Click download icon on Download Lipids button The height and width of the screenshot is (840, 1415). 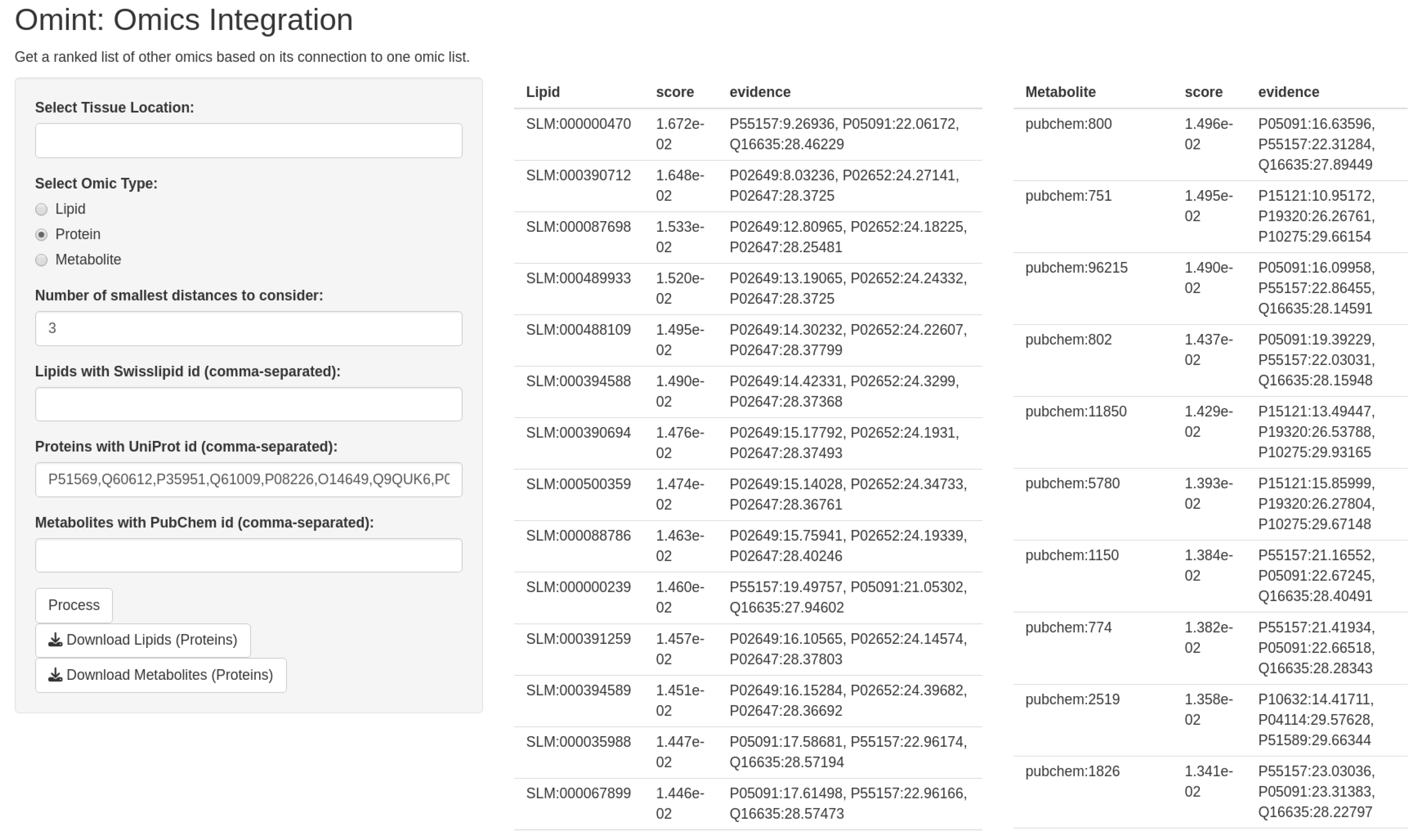[x=55, y=640]
